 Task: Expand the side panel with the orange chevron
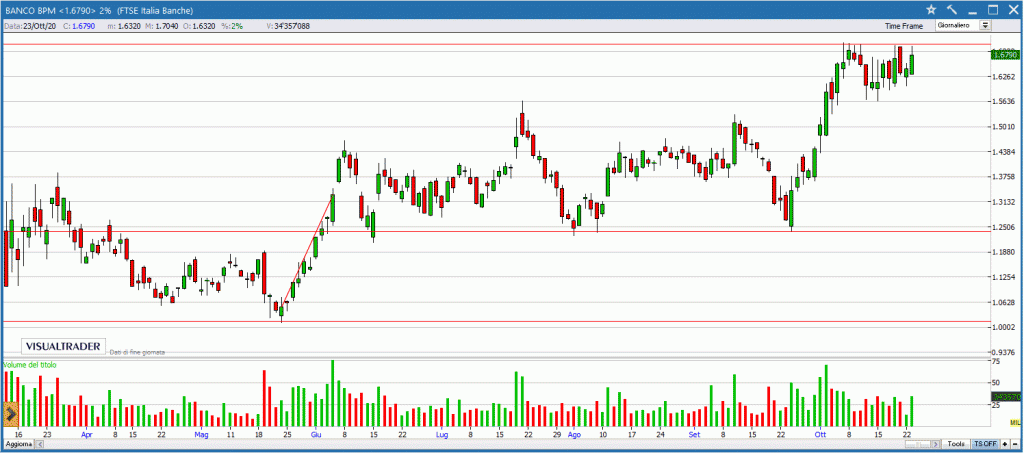tap(10, 415)
